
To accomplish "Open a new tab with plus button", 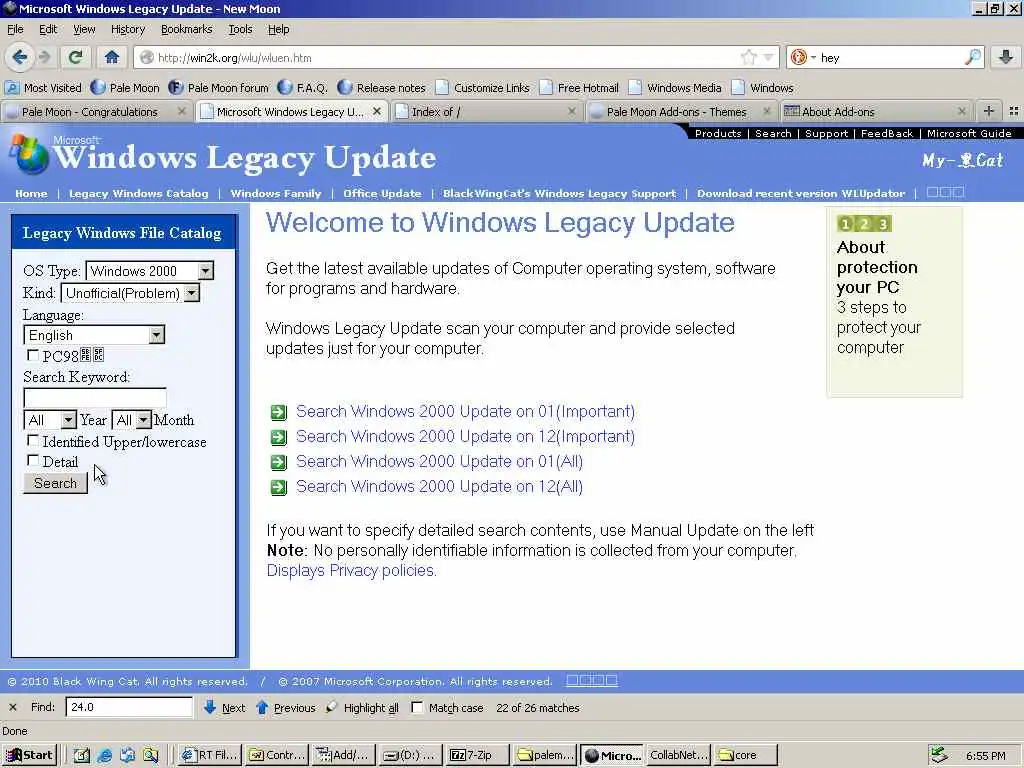I will [x=989, y=112].
